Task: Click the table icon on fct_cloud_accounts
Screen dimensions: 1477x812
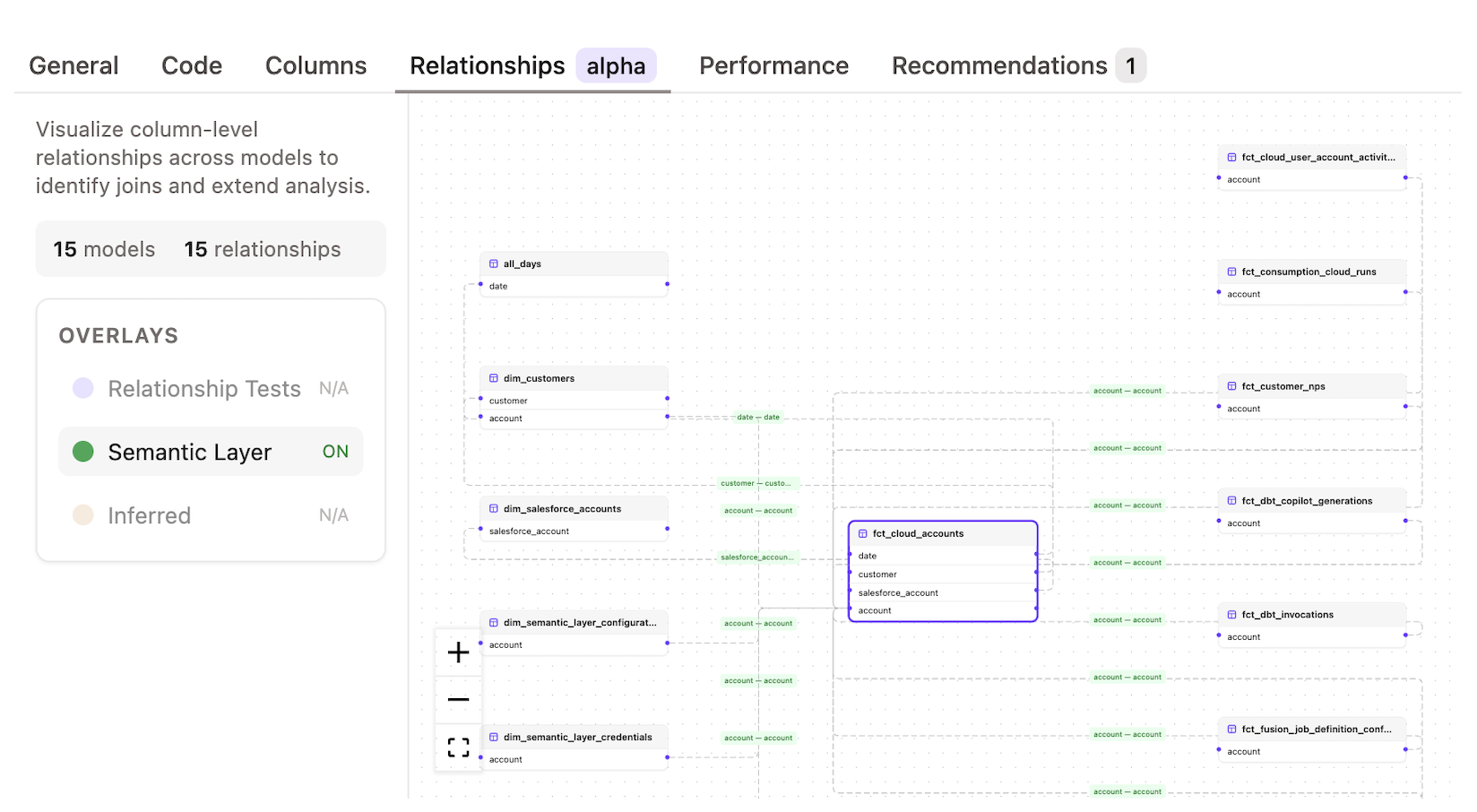Action: coord(863,532)
